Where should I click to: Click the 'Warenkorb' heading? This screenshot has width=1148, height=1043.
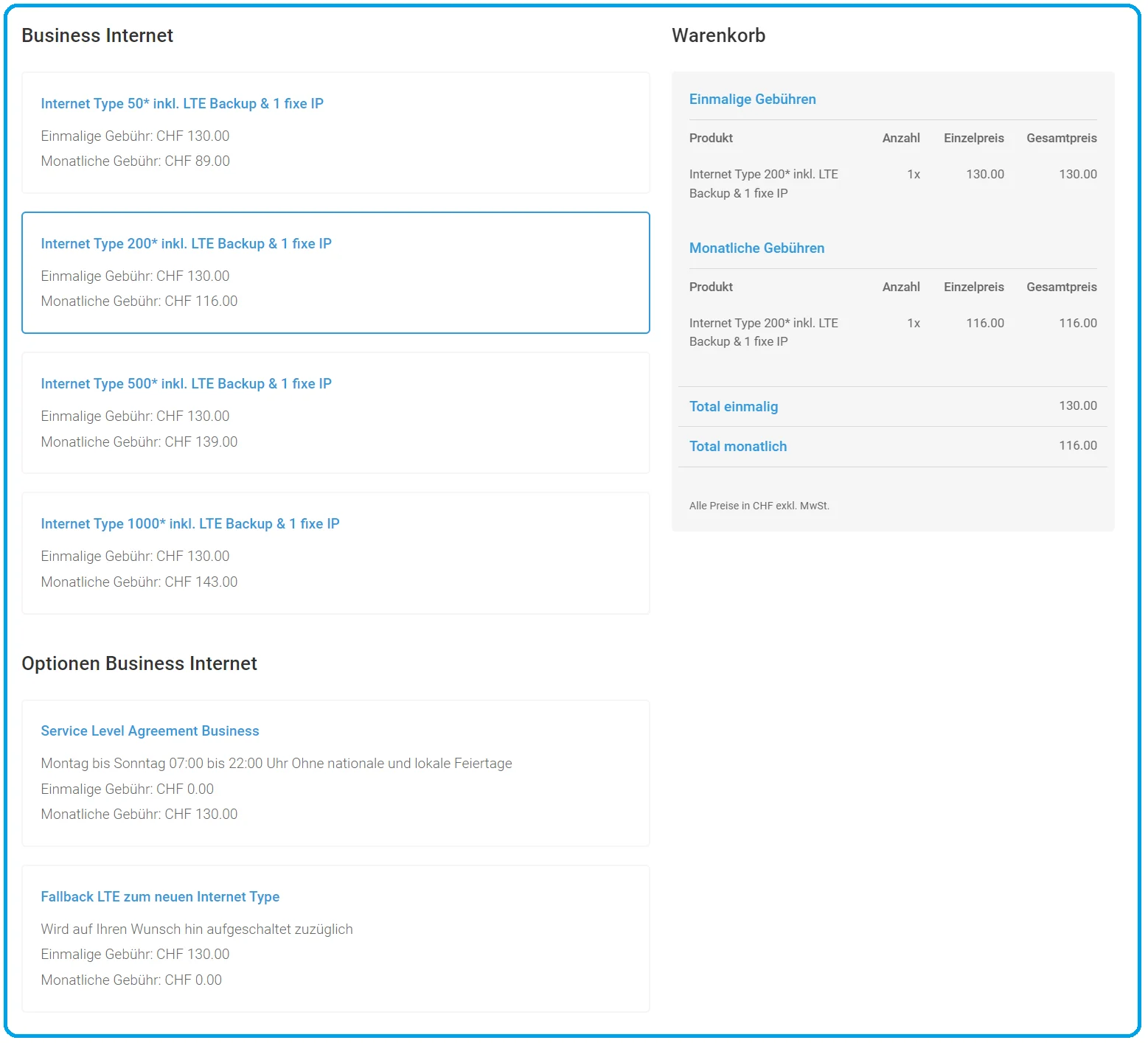(719, 36)
